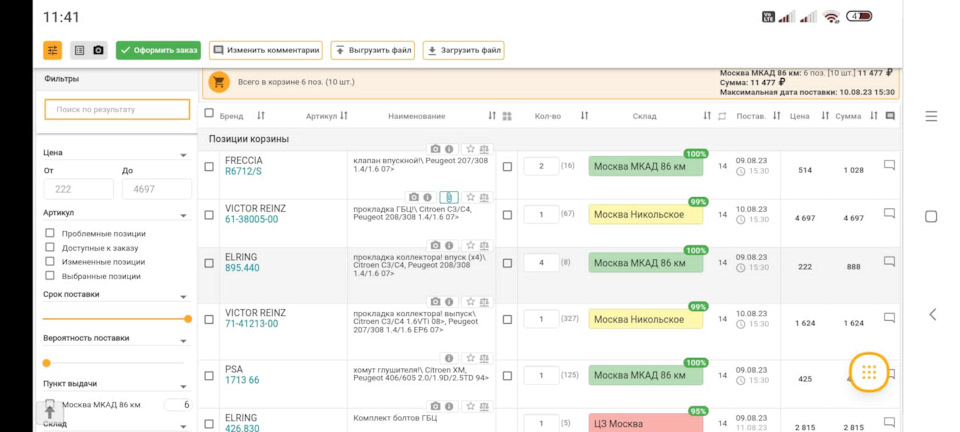The height and width of the screenshot is (432, 960).
Task: Open the orange shopping cart icon
Action: tap(219, 82)
